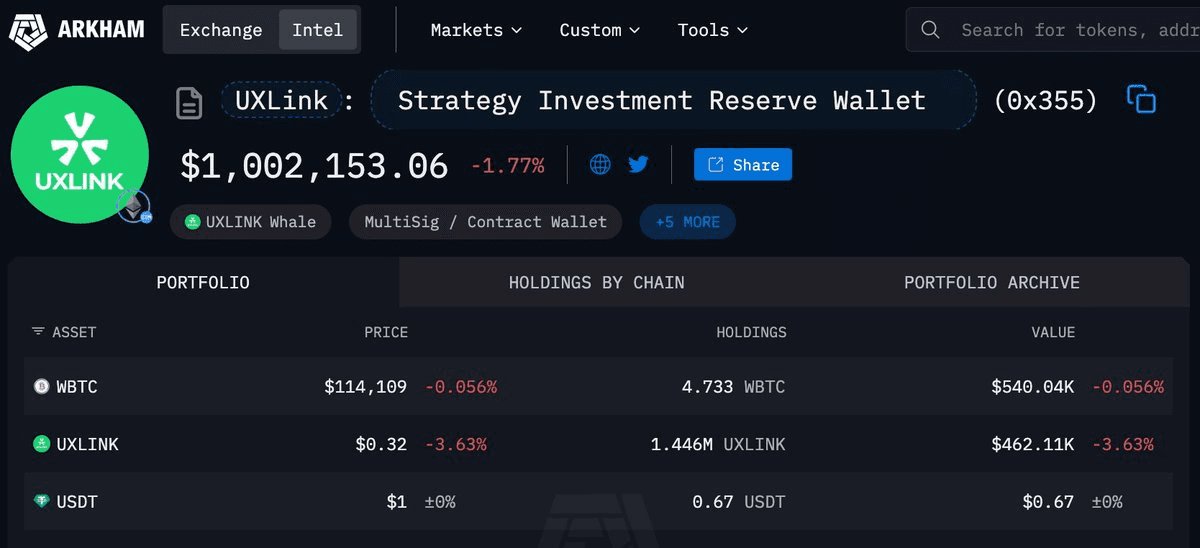Open the search magnifier icon
1200x548 pixels.
point(930,30)
